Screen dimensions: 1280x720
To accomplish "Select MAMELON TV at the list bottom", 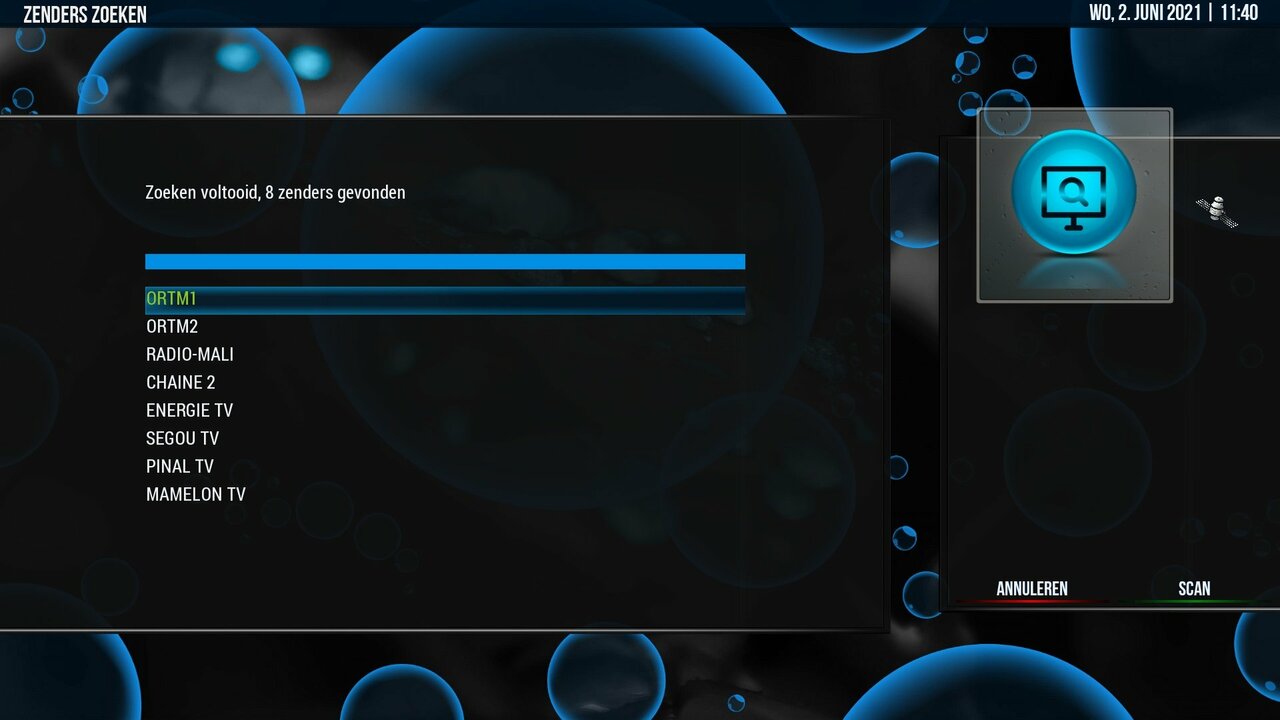I will click(195, 494).
